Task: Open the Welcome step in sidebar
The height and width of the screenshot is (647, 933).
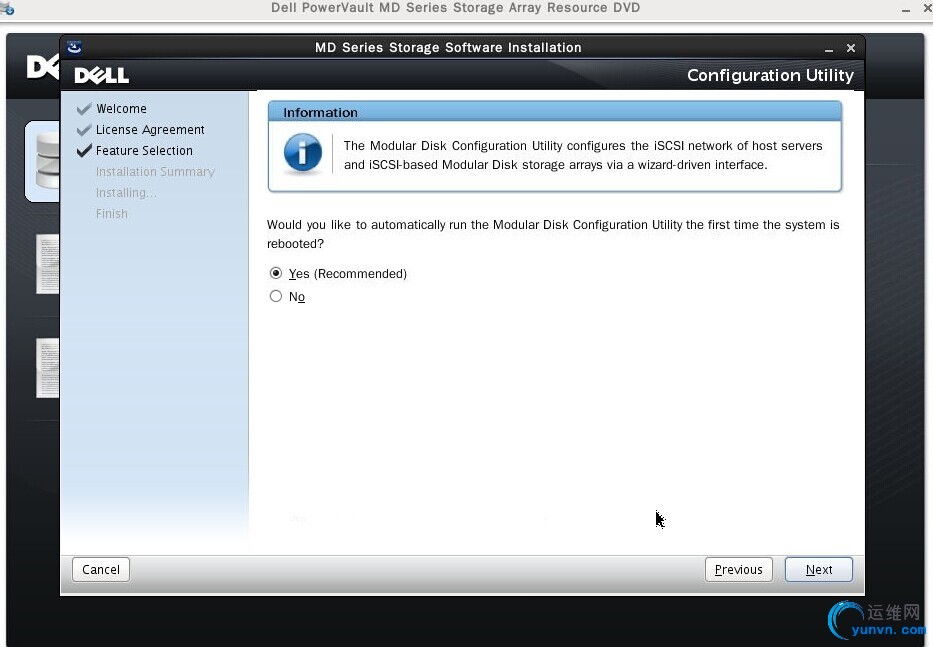Action: [121, 109]
